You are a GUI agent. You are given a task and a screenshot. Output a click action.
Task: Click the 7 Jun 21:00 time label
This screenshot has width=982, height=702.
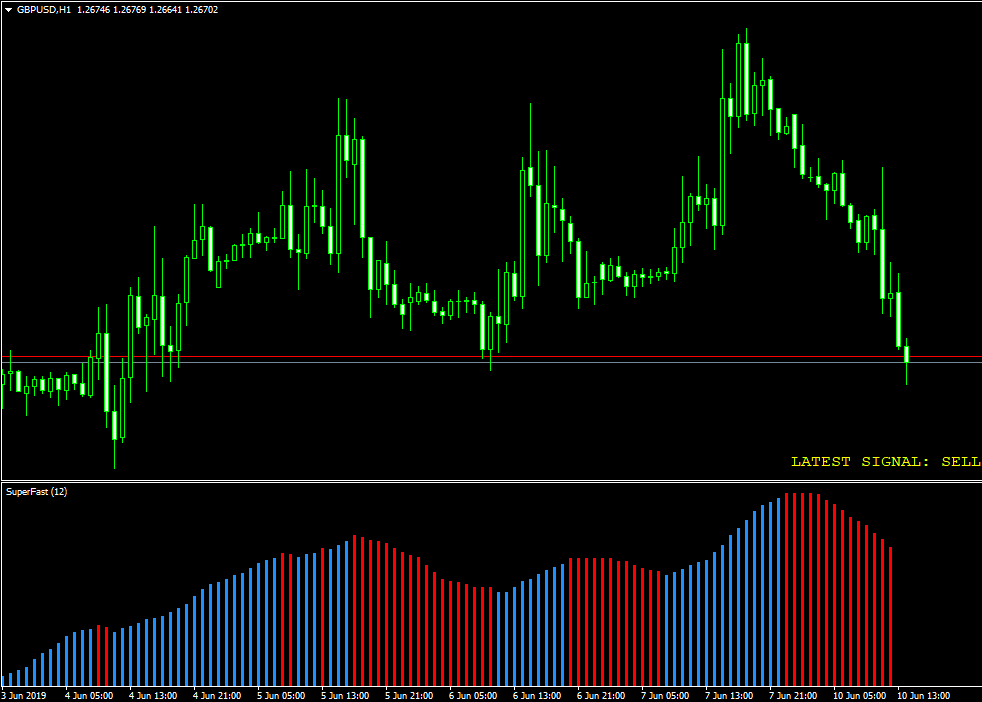793,695
